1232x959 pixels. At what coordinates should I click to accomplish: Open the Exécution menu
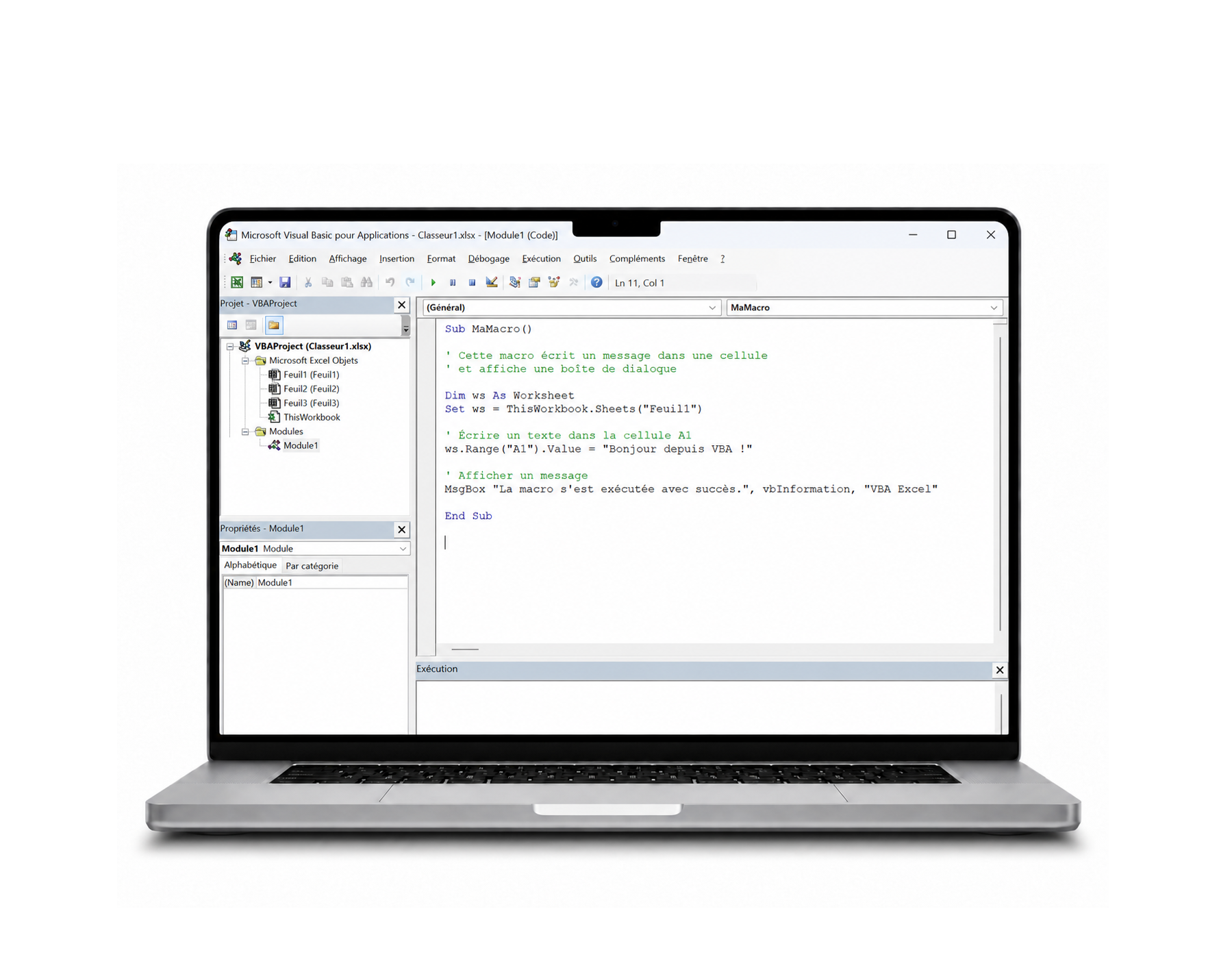coord(541,259)
